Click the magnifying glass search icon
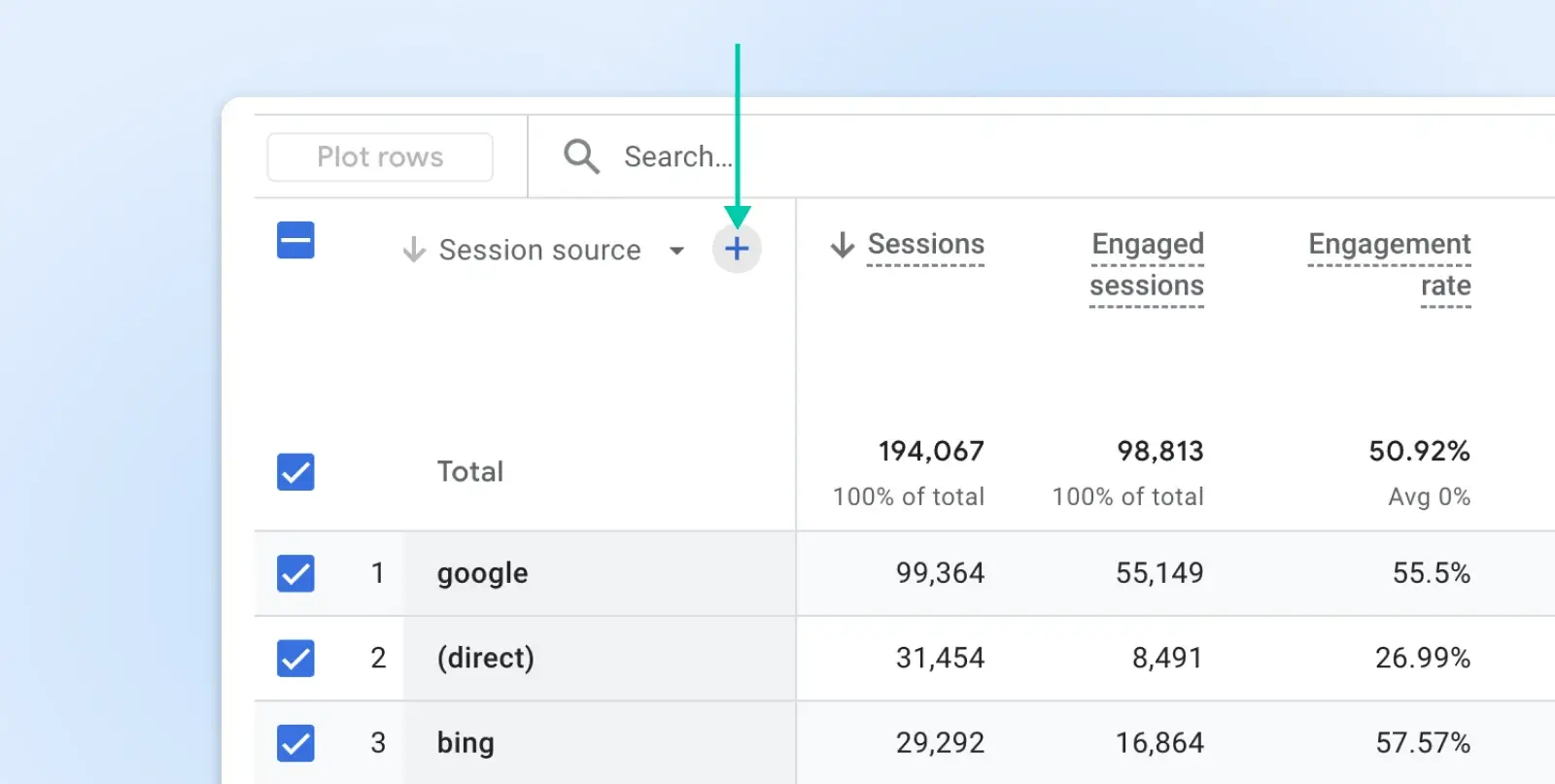The height and width of the screenshot is (784, 1555). pyautogui.click(x=581, y=156)
